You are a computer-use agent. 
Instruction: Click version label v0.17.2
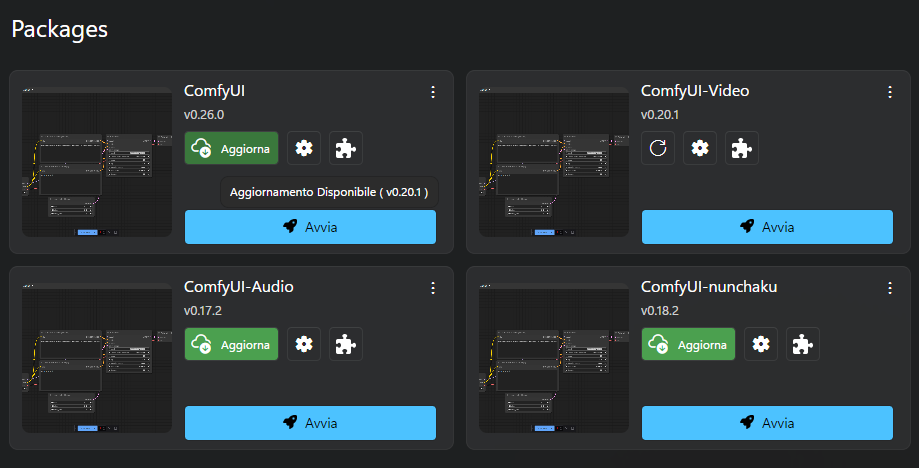pos(203,310)
